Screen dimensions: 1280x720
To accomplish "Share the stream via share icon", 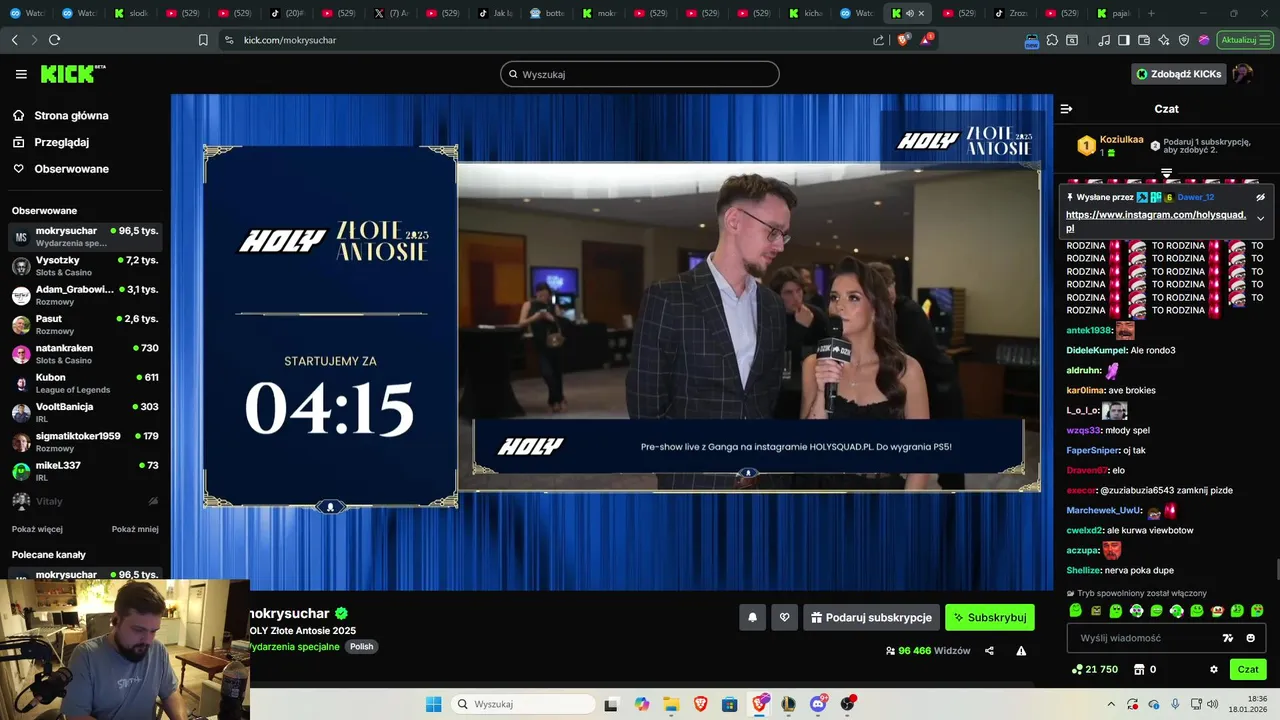I will (x=989, y=651).
